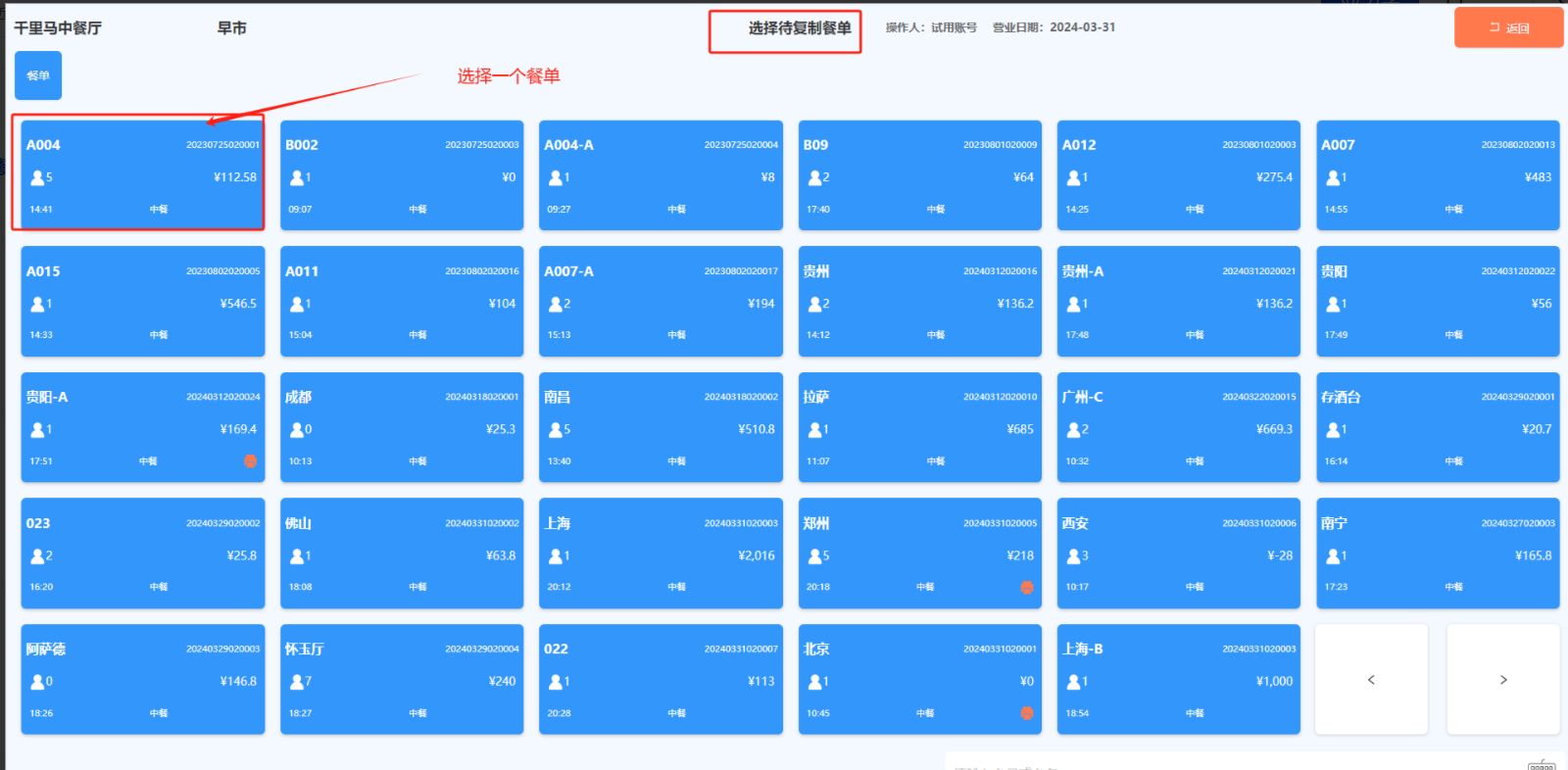The image size is (1568, 770).
Task: Click the printer icon on 北京 order
Action: point(1026,713)
